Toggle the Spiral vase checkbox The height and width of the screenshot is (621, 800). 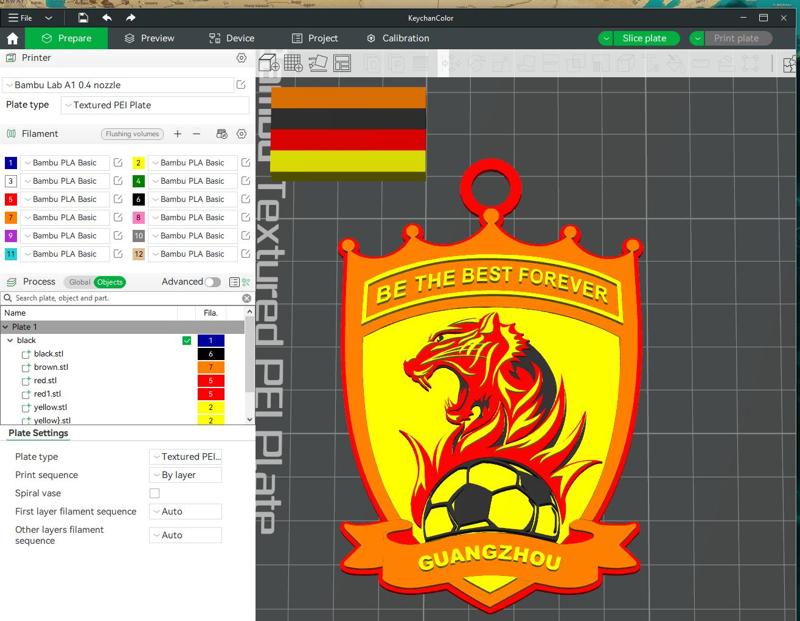[x=155, y=493]
